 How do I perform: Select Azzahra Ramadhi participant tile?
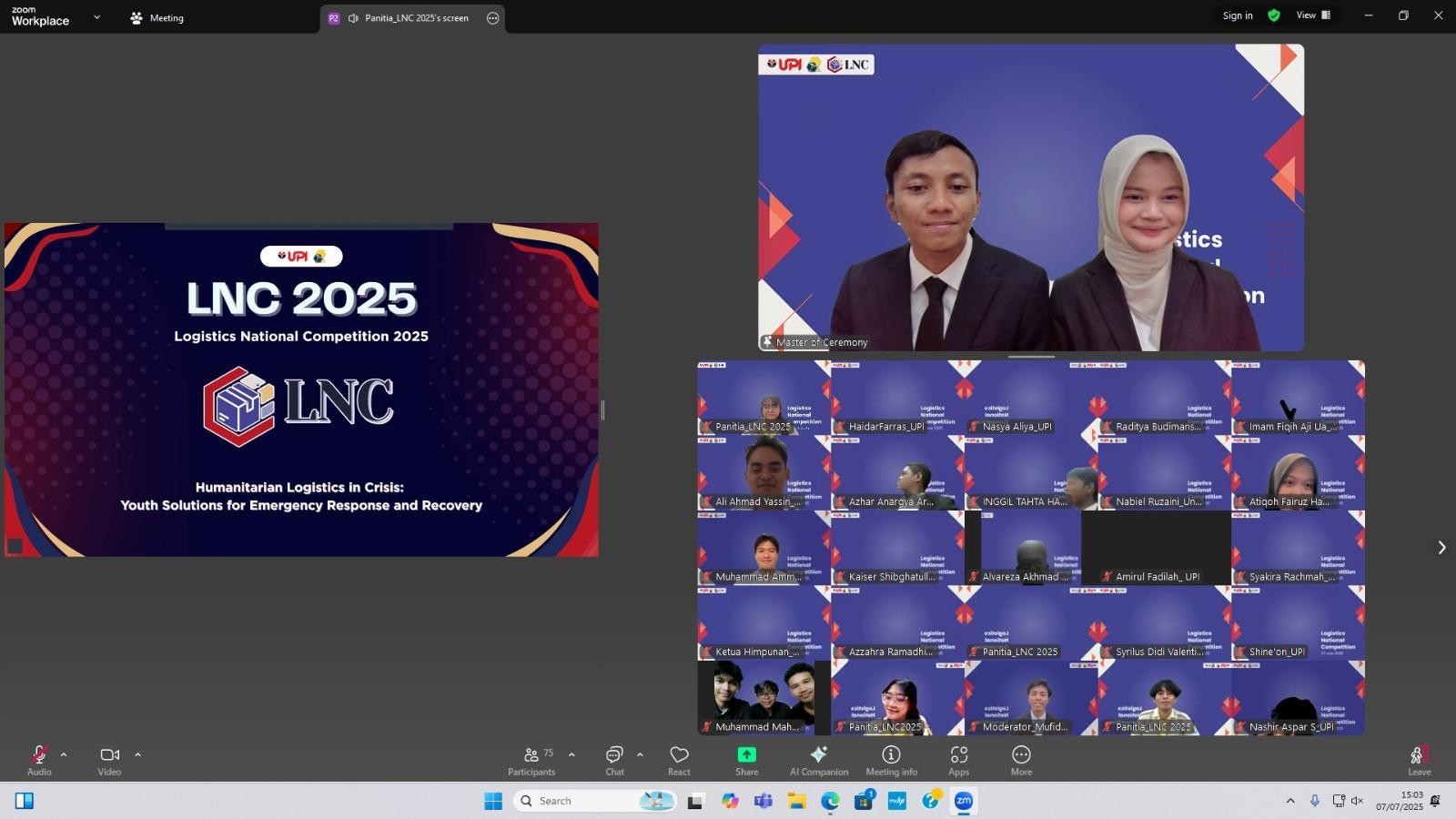[897, 623]
